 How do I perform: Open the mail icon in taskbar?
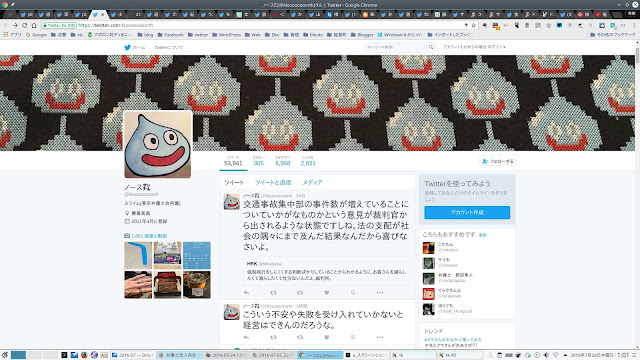point(74,355)
